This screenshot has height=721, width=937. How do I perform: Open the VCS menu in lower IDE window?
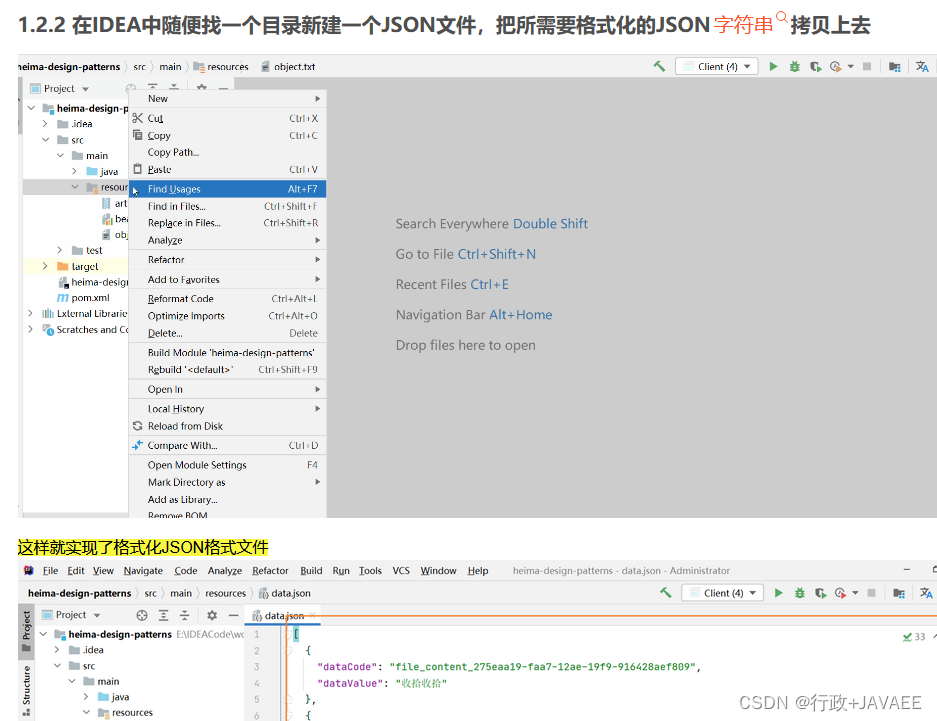[x=401, y=570]
